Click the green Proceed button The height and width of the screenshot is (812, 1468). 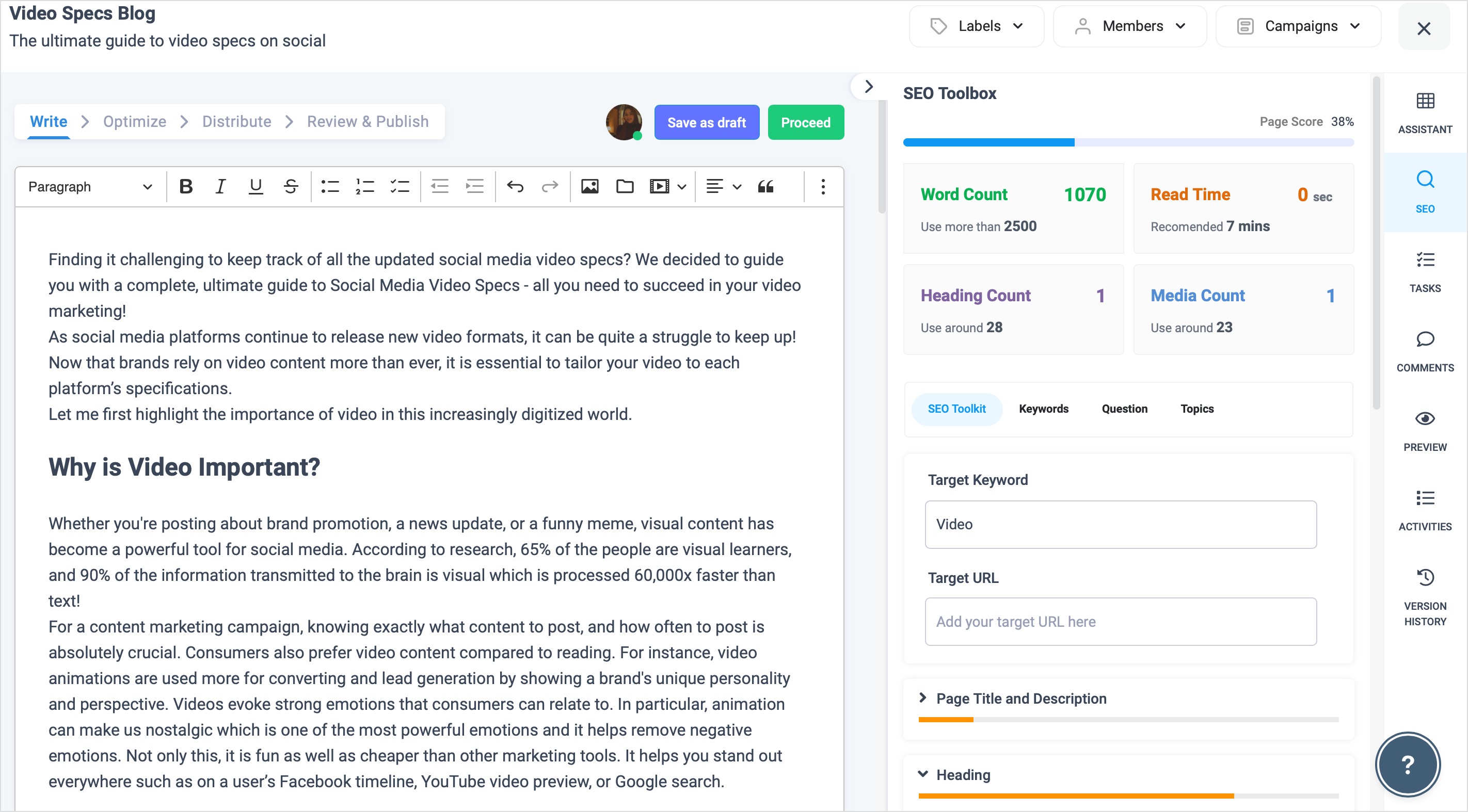click(806, 122)
